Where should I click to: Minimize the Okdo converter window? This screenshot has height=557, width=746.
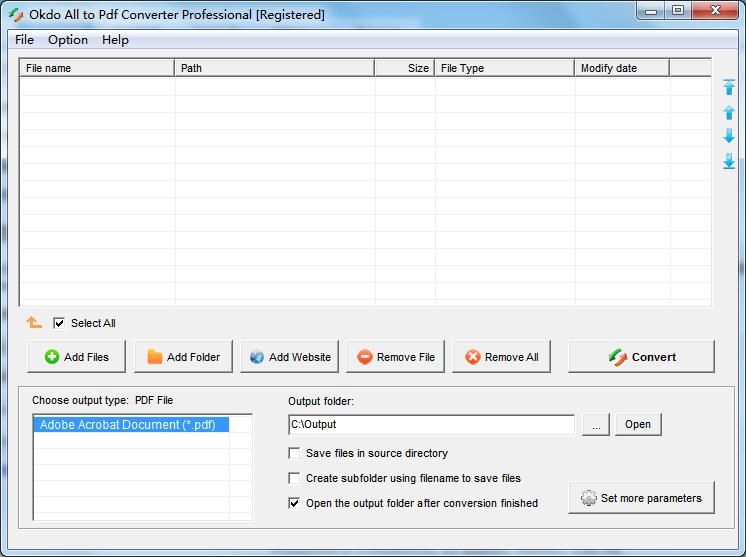[x=651, y=11]
